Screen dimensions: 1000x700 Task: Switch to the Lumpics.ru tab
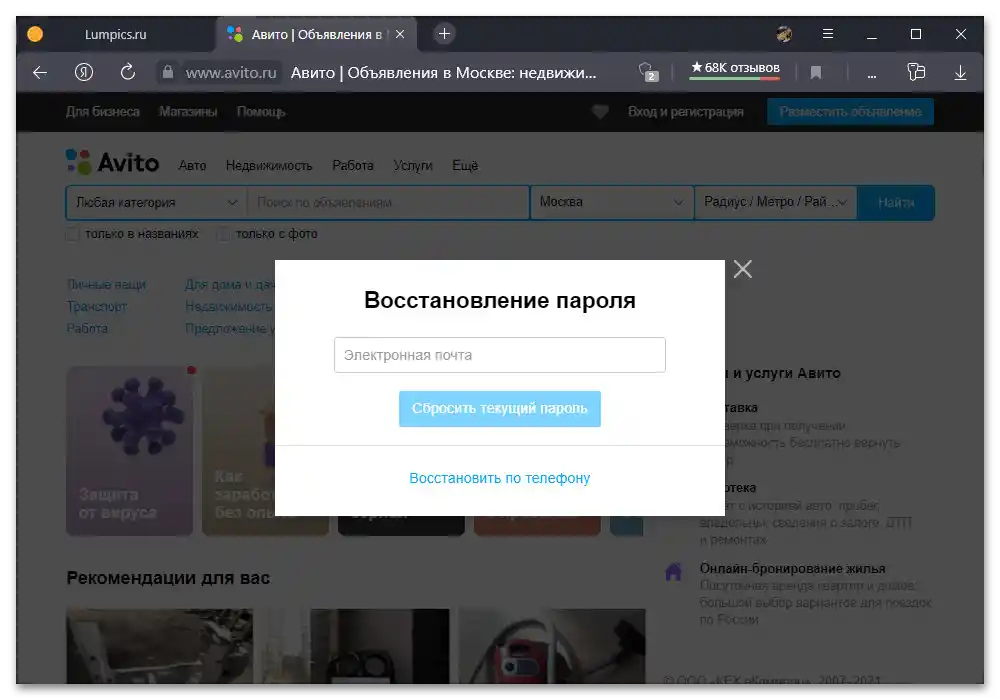click(x=115, y=34)
